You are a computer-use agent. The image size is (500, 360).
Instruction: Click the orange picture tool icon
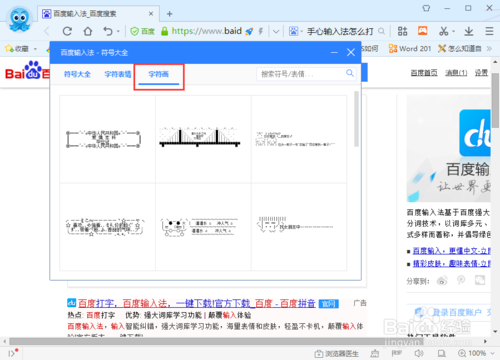423,31
